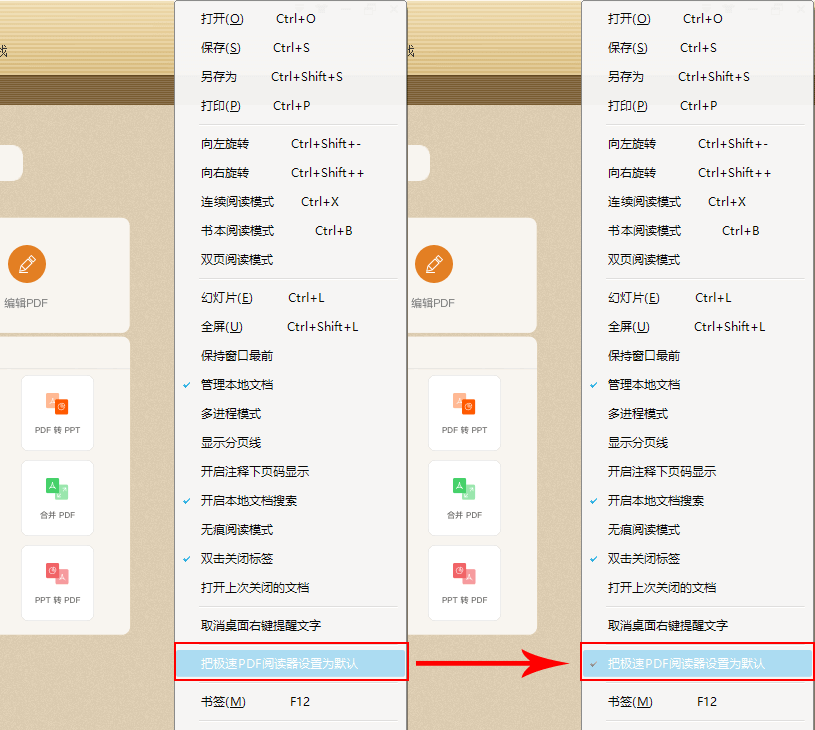Screen dimensions: 815x730
Task: Select 全屏(U) in the left-hand menu
Action: click(x=291, y=327)
